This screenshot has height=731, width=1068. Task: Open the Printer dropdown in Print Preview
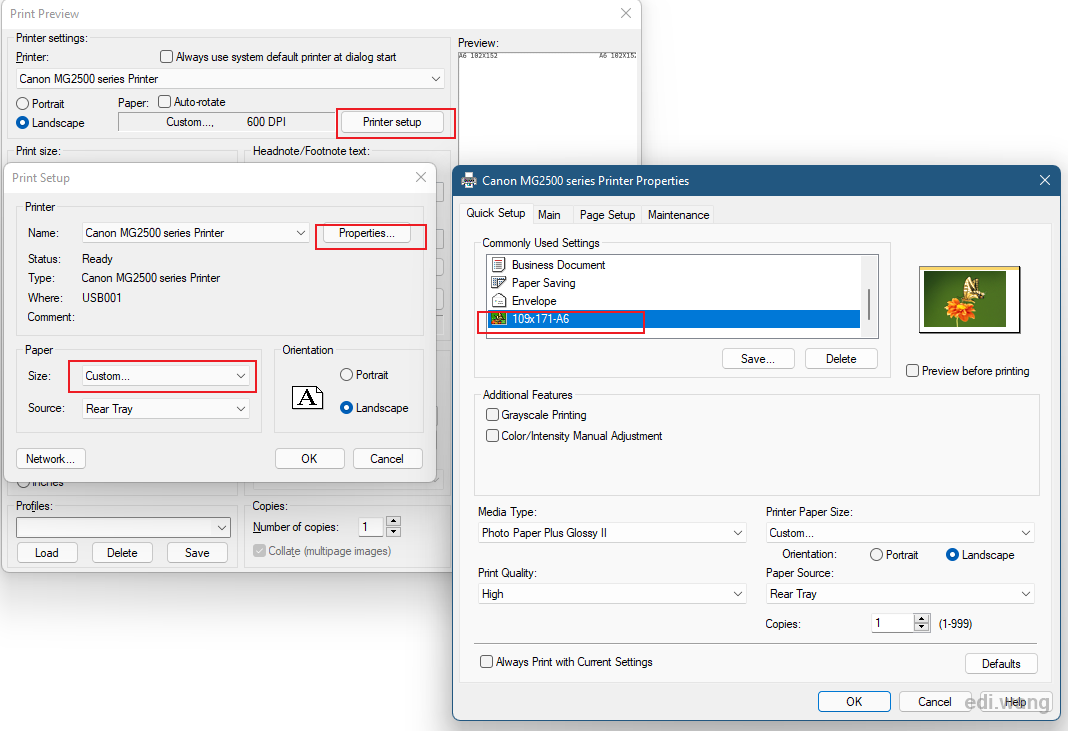[230, 79]
